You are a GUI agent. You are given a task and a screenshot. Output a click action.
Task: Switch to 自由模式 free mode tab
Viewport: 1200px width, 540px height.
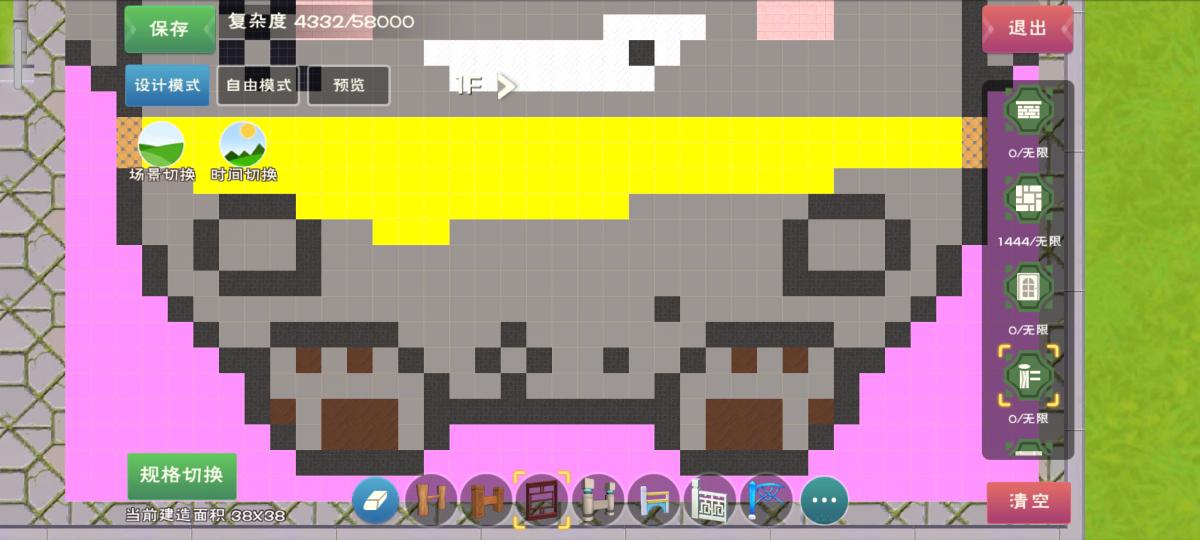(x=258, y=86)
